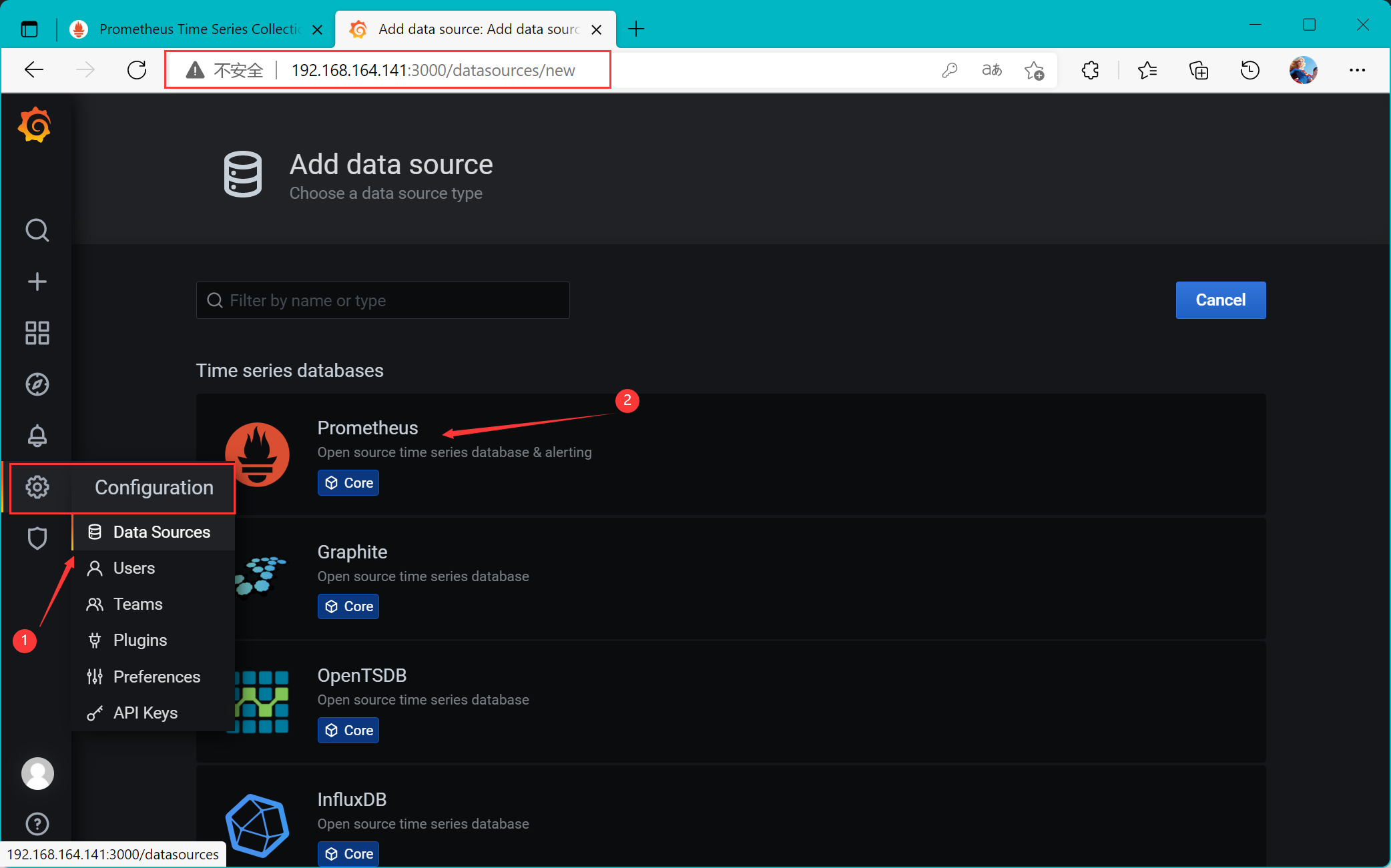1391x868 pixels.
Task: Open the Alerting bell icon in sidebar
Action: click(37, 436)
